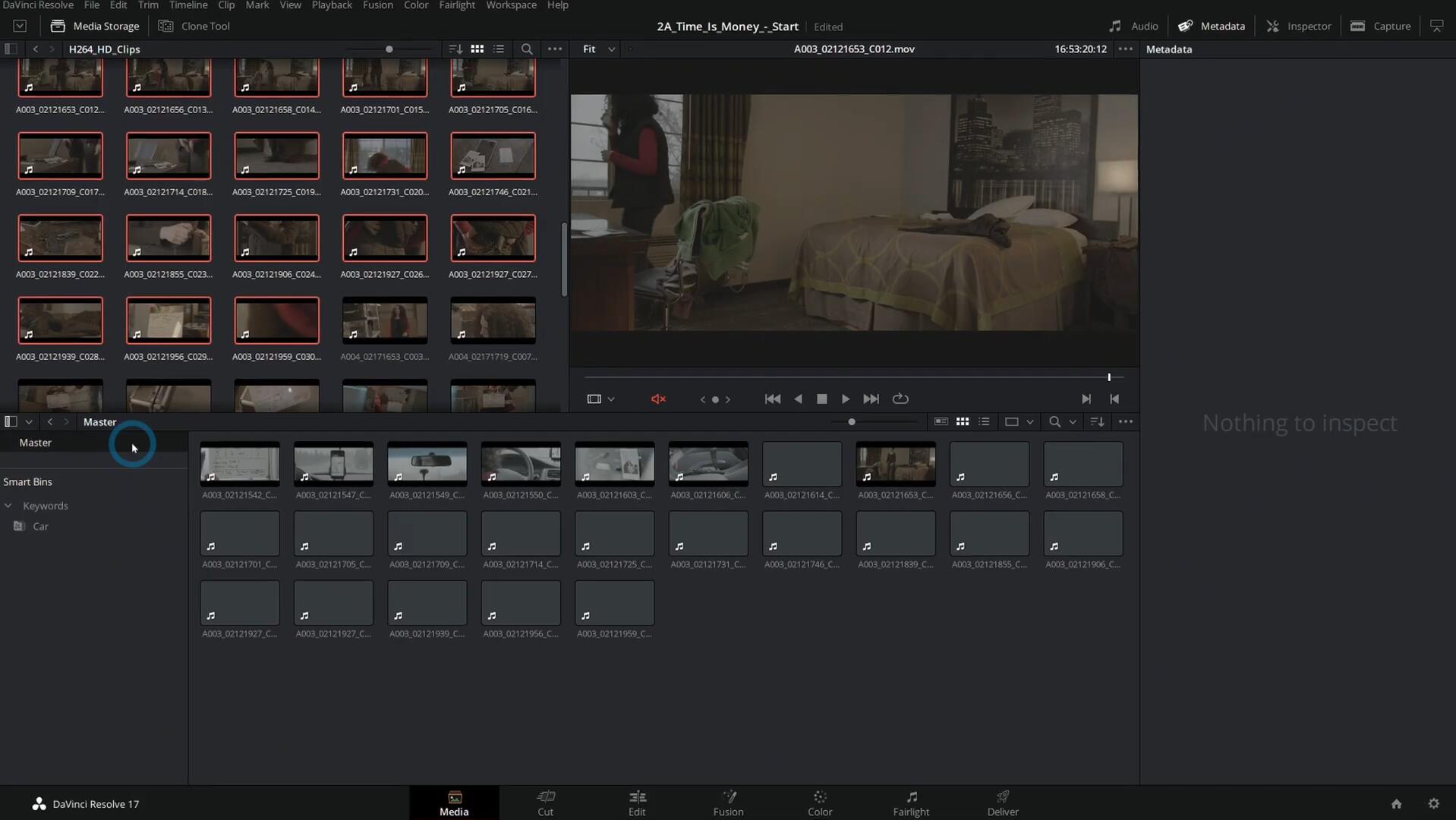Switch media storage to list view
The width and height of the screenshot is (1456, 820).
pos(499,49)
